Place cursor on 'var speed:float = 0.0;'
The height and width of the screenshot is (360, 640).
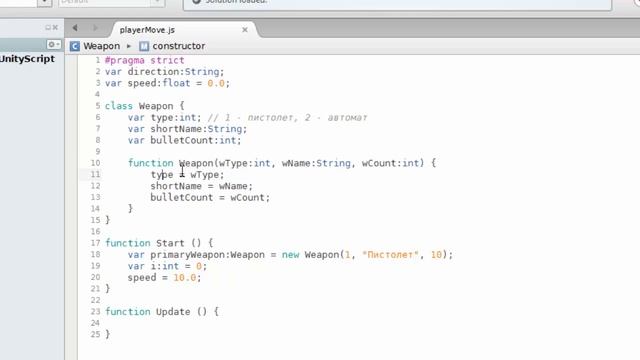(x=167, y=83)
